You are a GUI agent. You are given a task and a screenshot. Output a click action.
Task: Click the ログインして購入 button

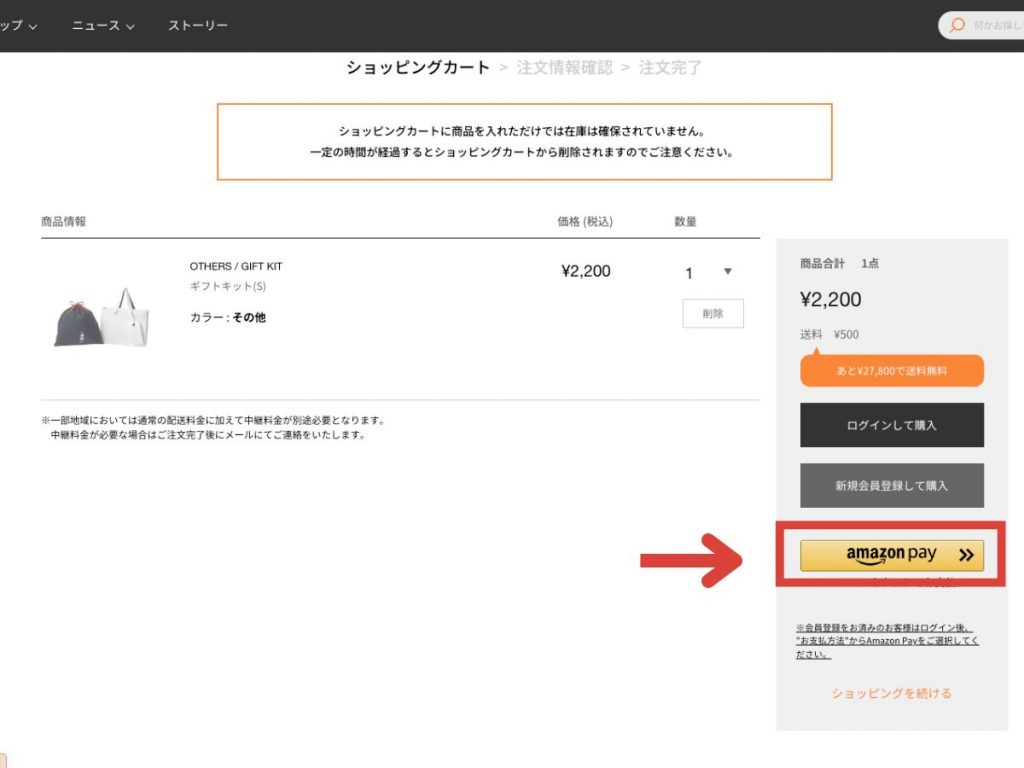pyautogui.click(x=891, y=425)
